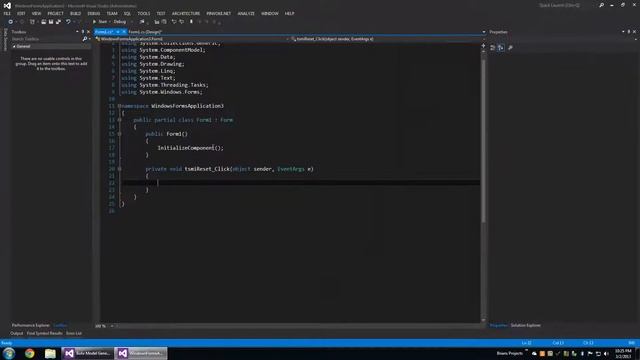Viewport: 640px width, 360px height.
Task: Open the ARCHITECTURE menu
Action: point(186,13)
